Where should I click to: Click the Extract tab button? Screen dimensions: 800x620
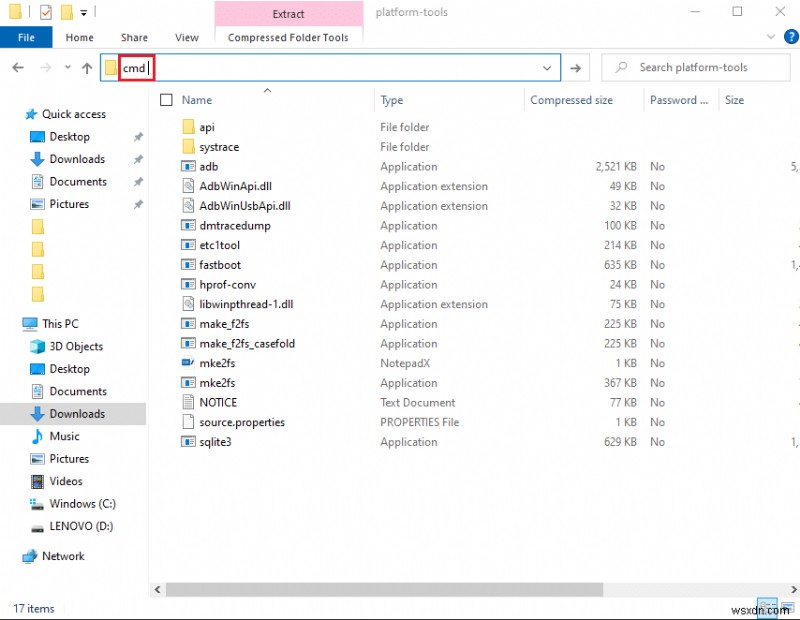point(289,14)
